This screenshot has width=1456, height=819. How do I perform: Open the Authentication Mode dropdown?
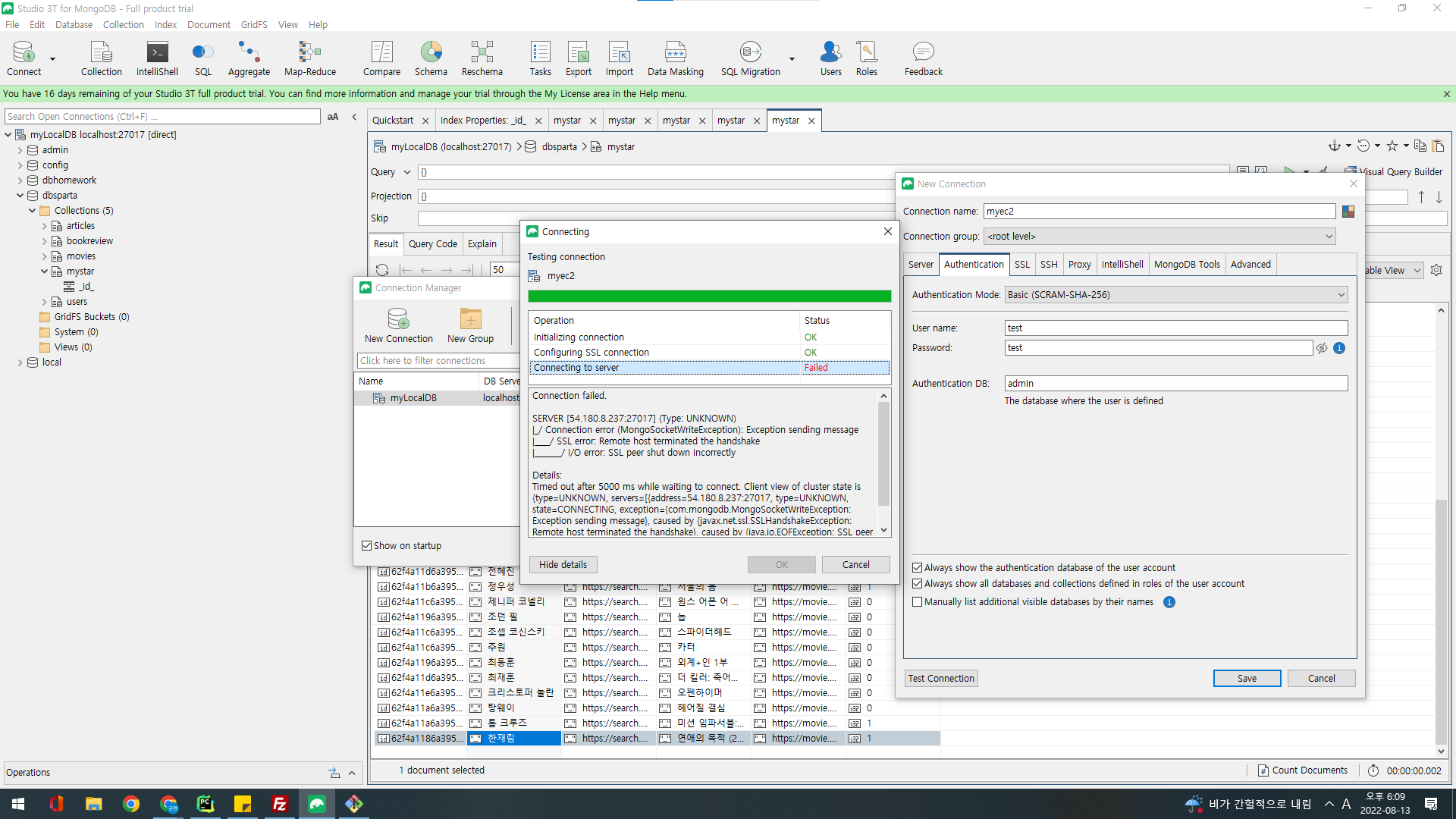(x=1176, y=295)
